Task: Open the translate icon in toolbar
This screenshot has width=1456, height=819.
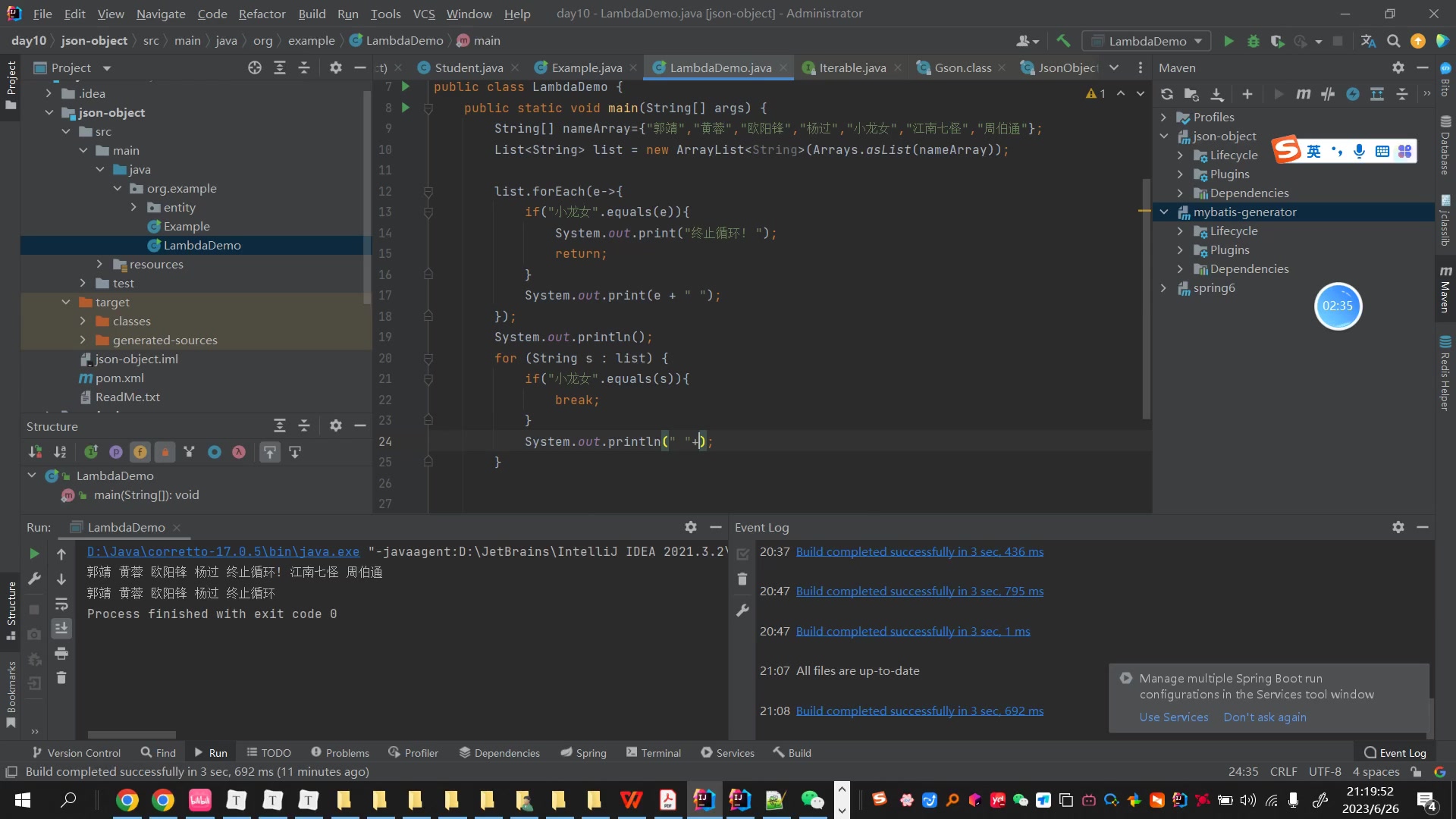Action: pyautogui.click(x=1368, y=41)
